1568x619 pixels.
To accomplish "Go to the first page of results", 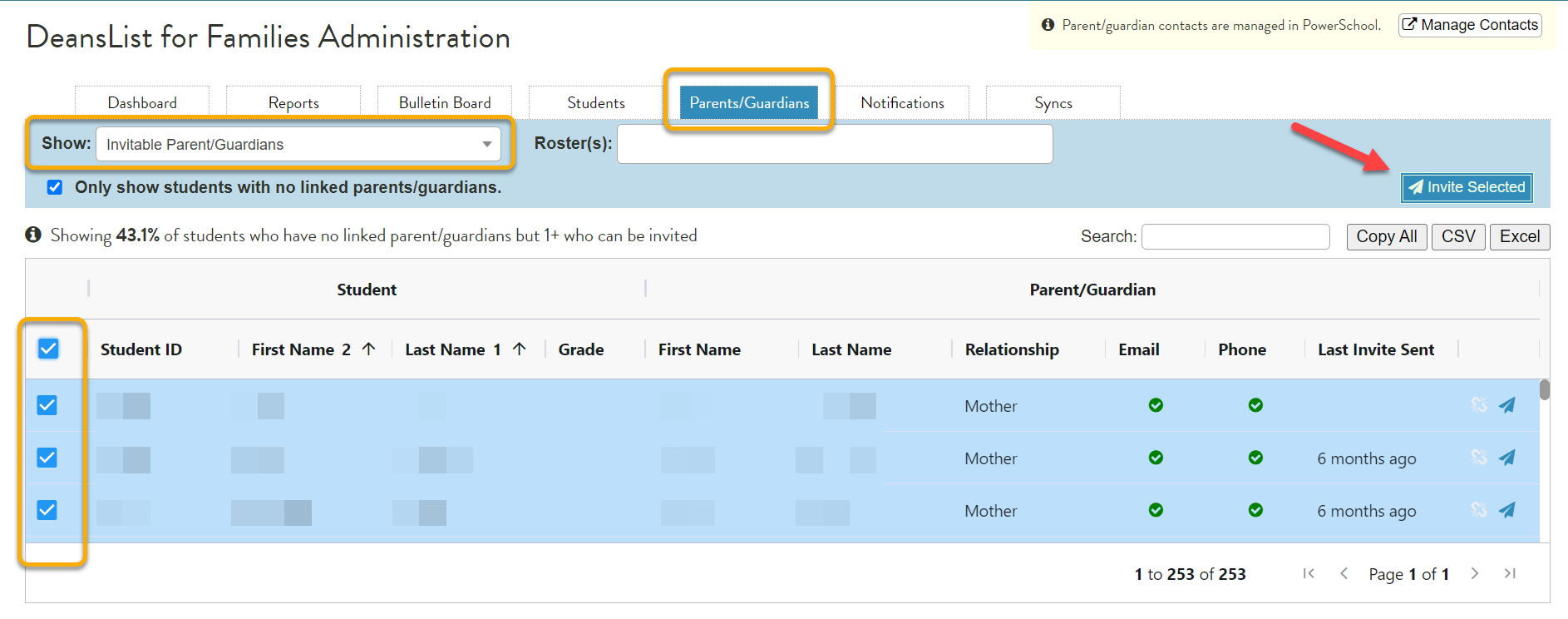I will tap(1309, 573).
